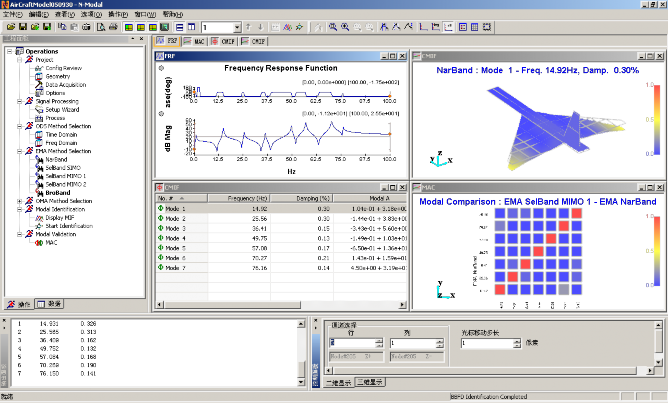This screenshot has height=403, width=668.
Task: Sort by the Frequency (Hz) column header
Action: [239, 198]
